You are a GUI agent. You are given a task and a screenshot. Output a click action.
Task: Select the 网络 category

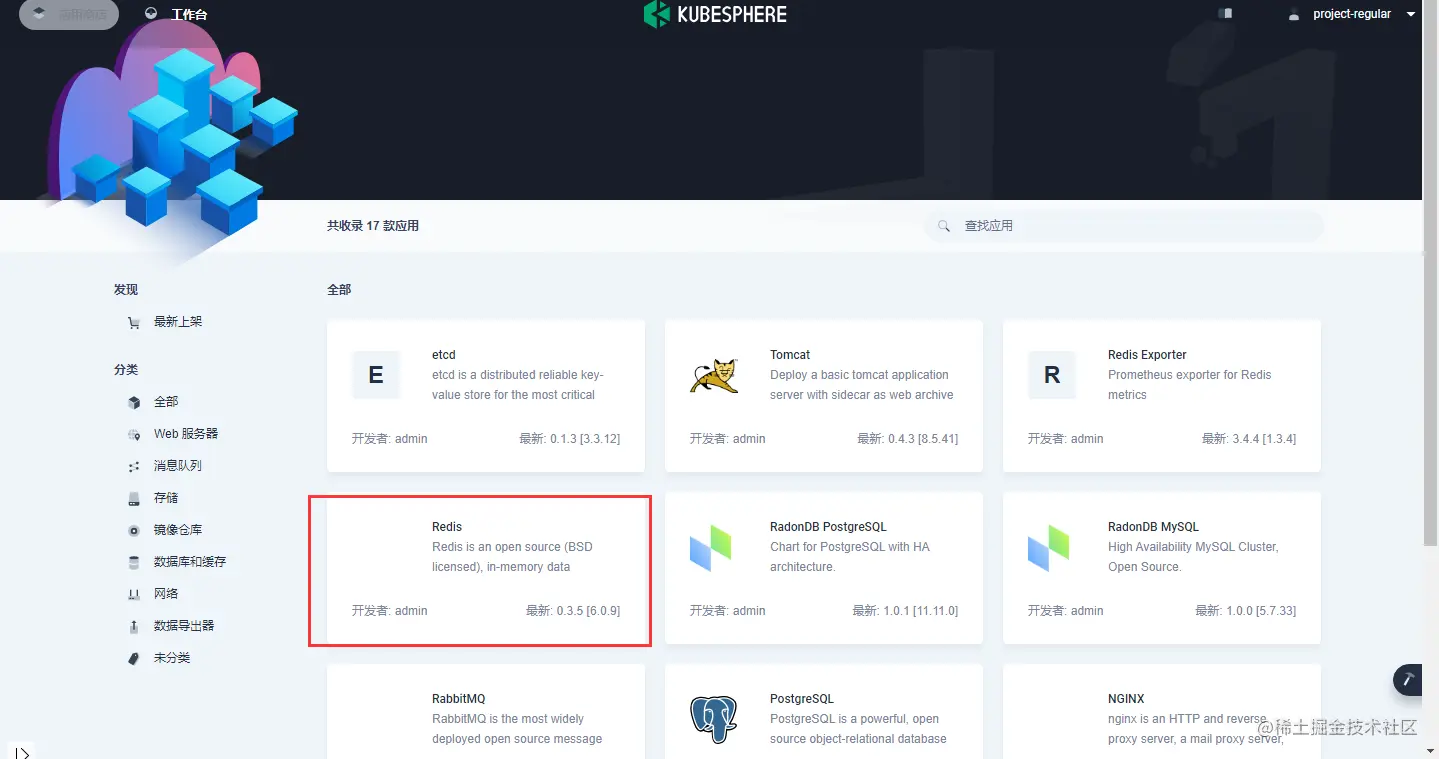pyautogui.click(x=166, y=594)
